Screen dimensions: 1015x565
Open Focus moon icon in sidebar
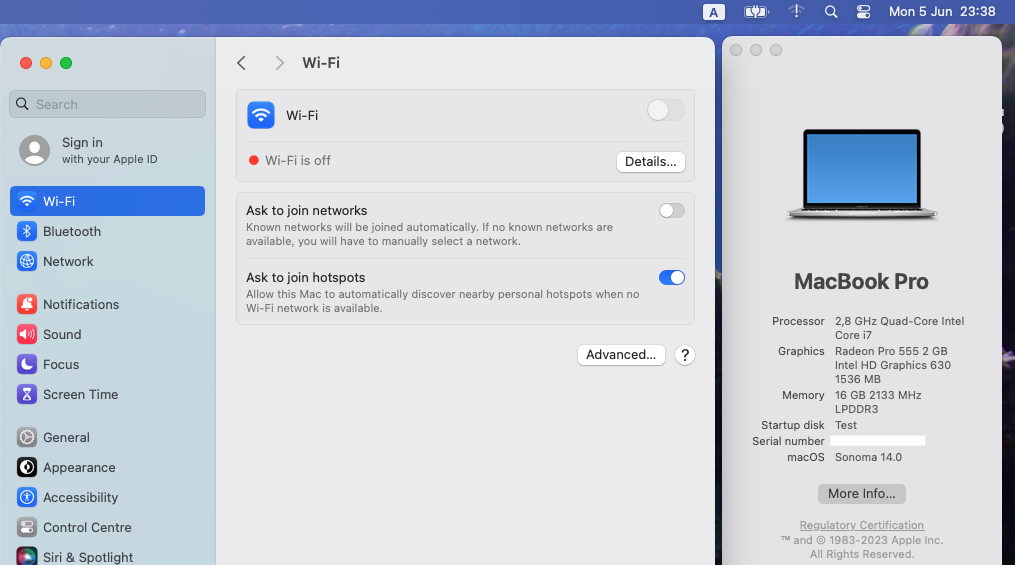click(x=27, y=364)
